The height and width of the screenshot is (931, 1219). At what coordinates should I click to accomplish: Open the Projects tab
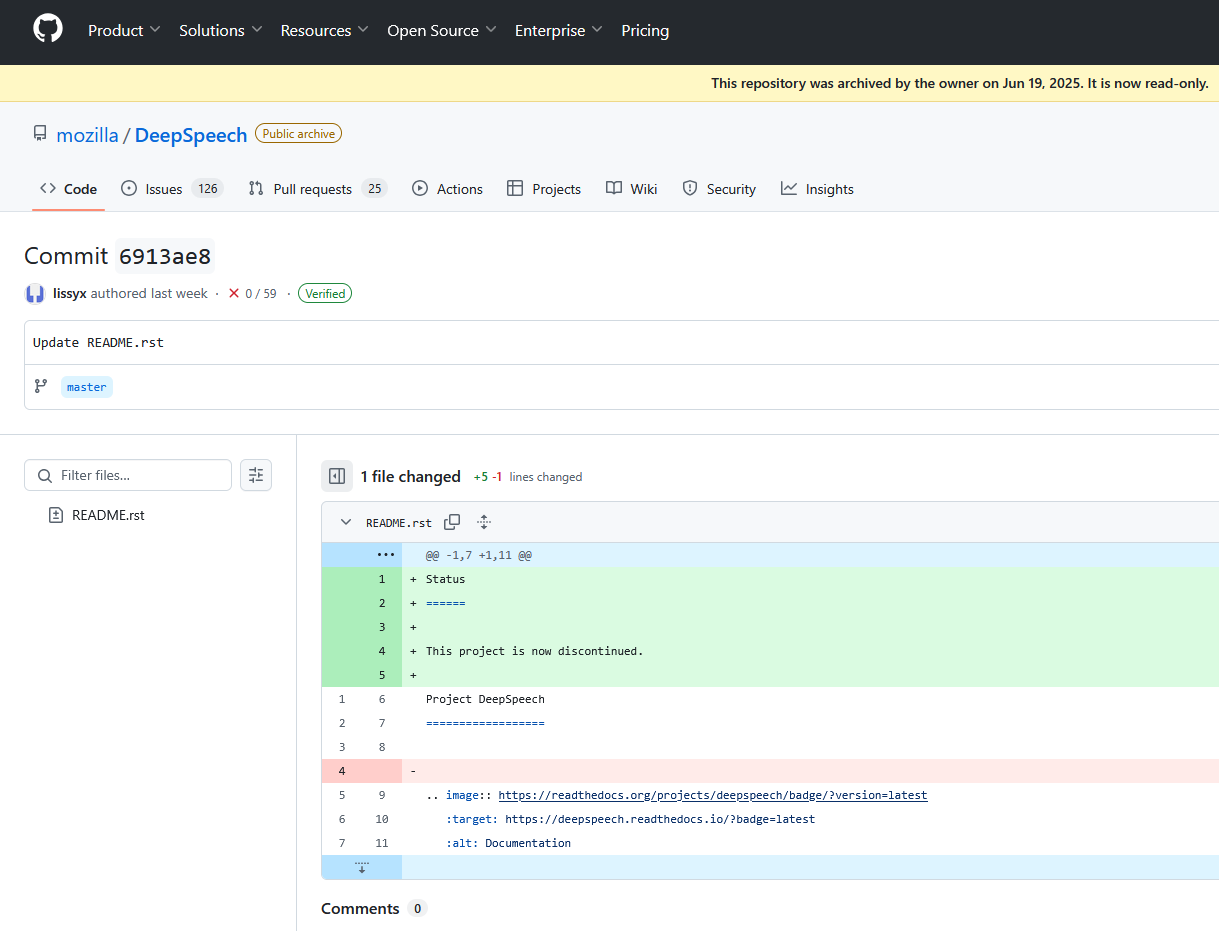click(x=543, y=189)
